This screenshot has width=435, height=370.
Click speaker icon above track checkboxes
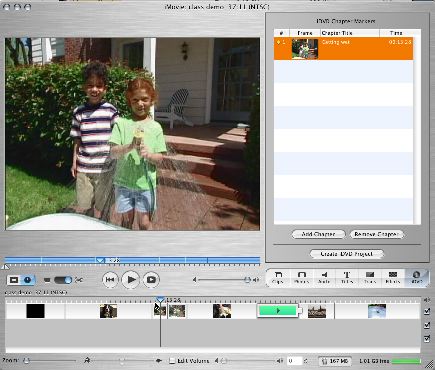tap(427, 300)
